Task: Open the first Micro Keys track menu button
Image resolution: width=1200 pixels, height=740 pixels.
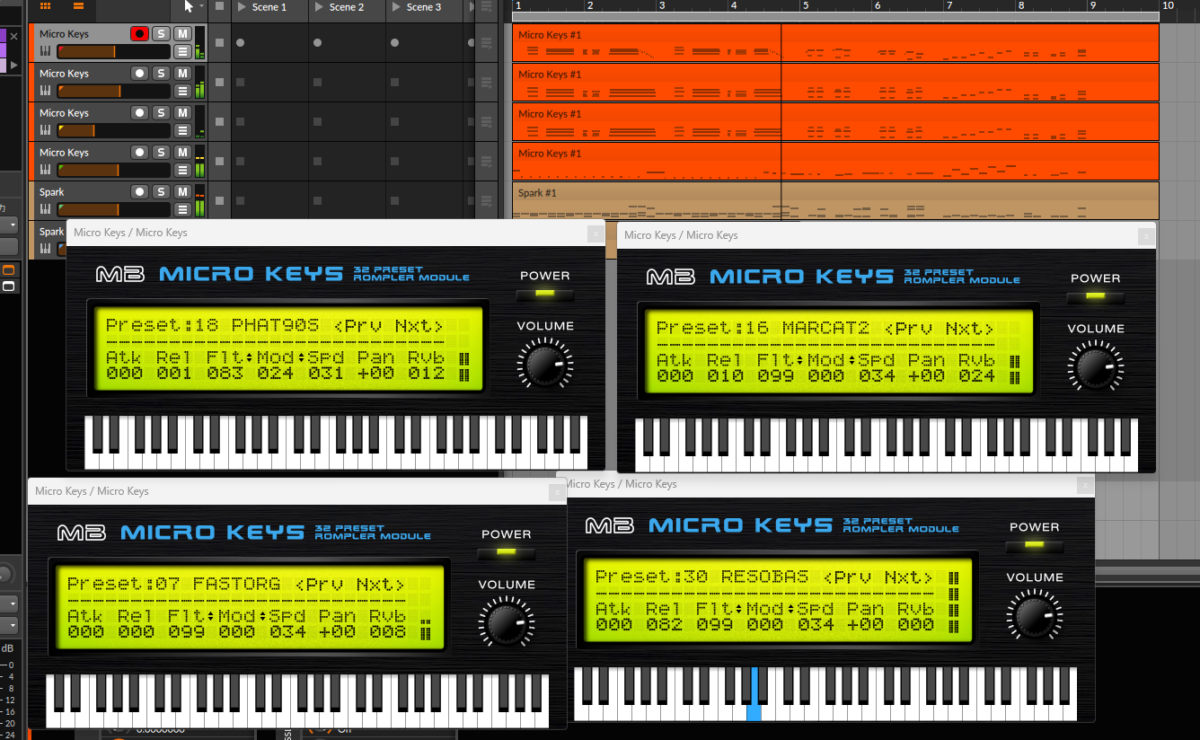Action: 182,51
